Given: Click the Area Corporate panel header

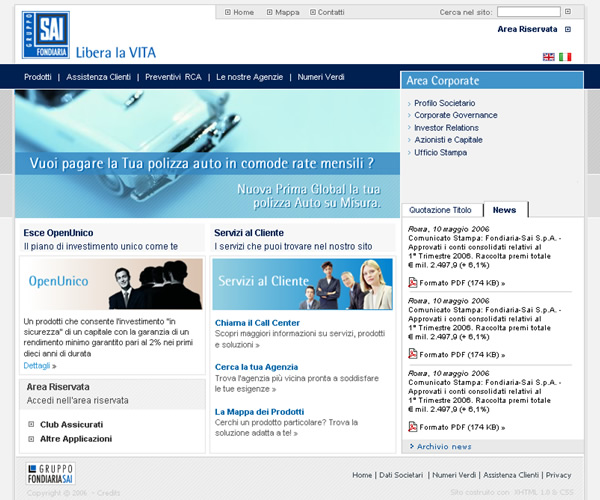Looking at the screenshot, I should click(492, 80).
